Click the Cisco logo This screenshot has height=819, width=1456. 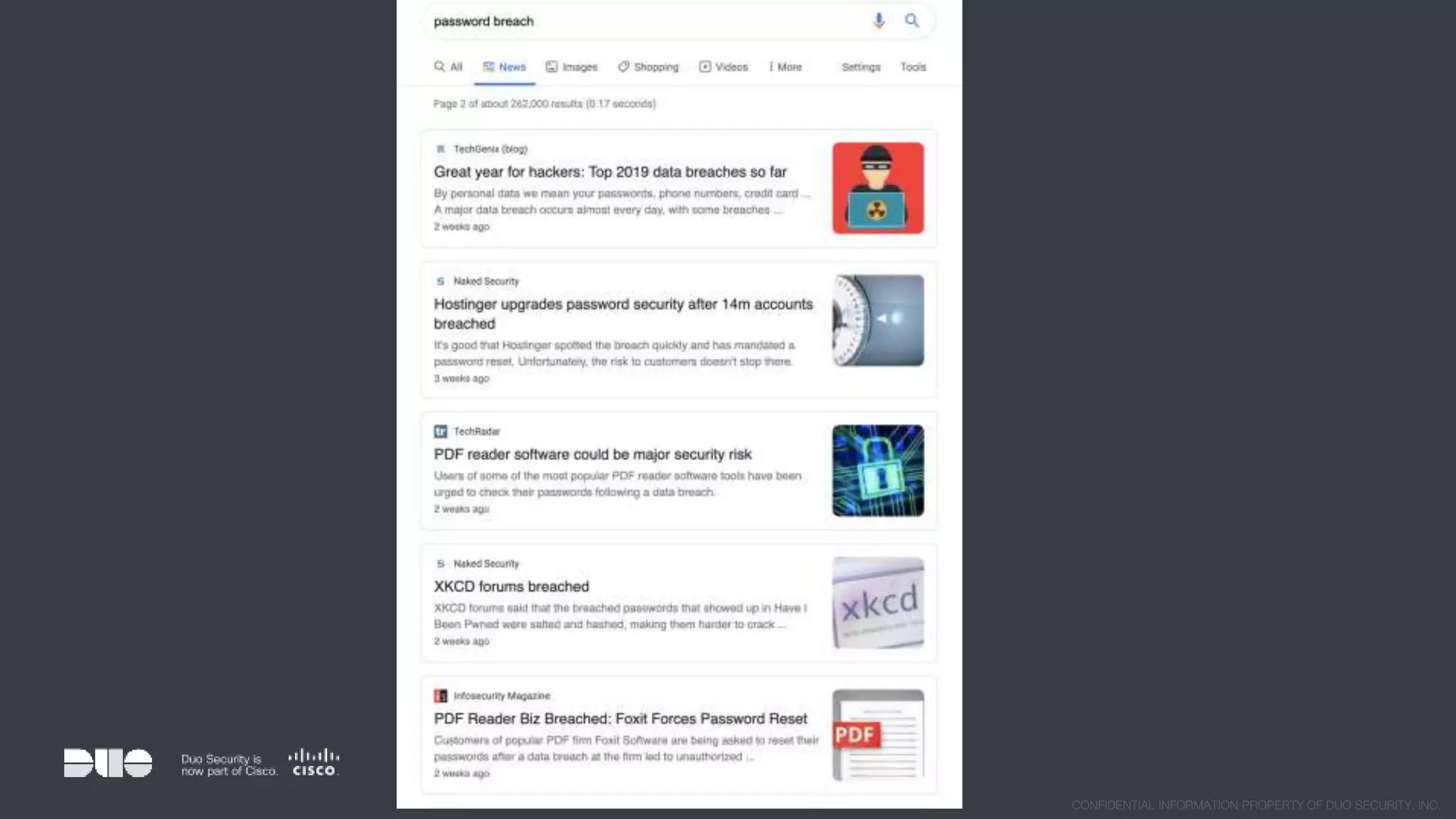tap(314, 762)
